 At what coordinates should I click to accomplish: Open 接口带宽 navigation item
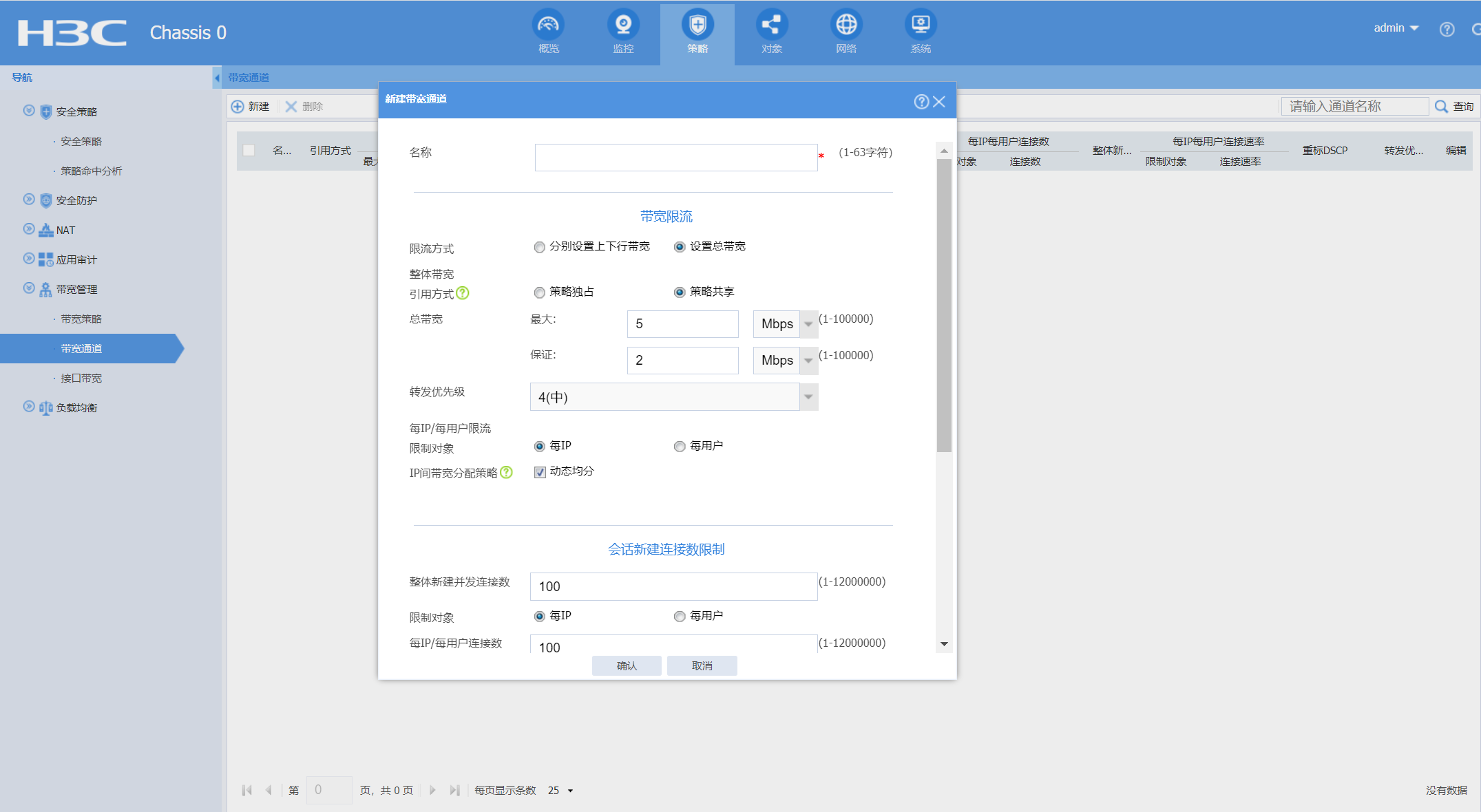click(x=81, y=378)
